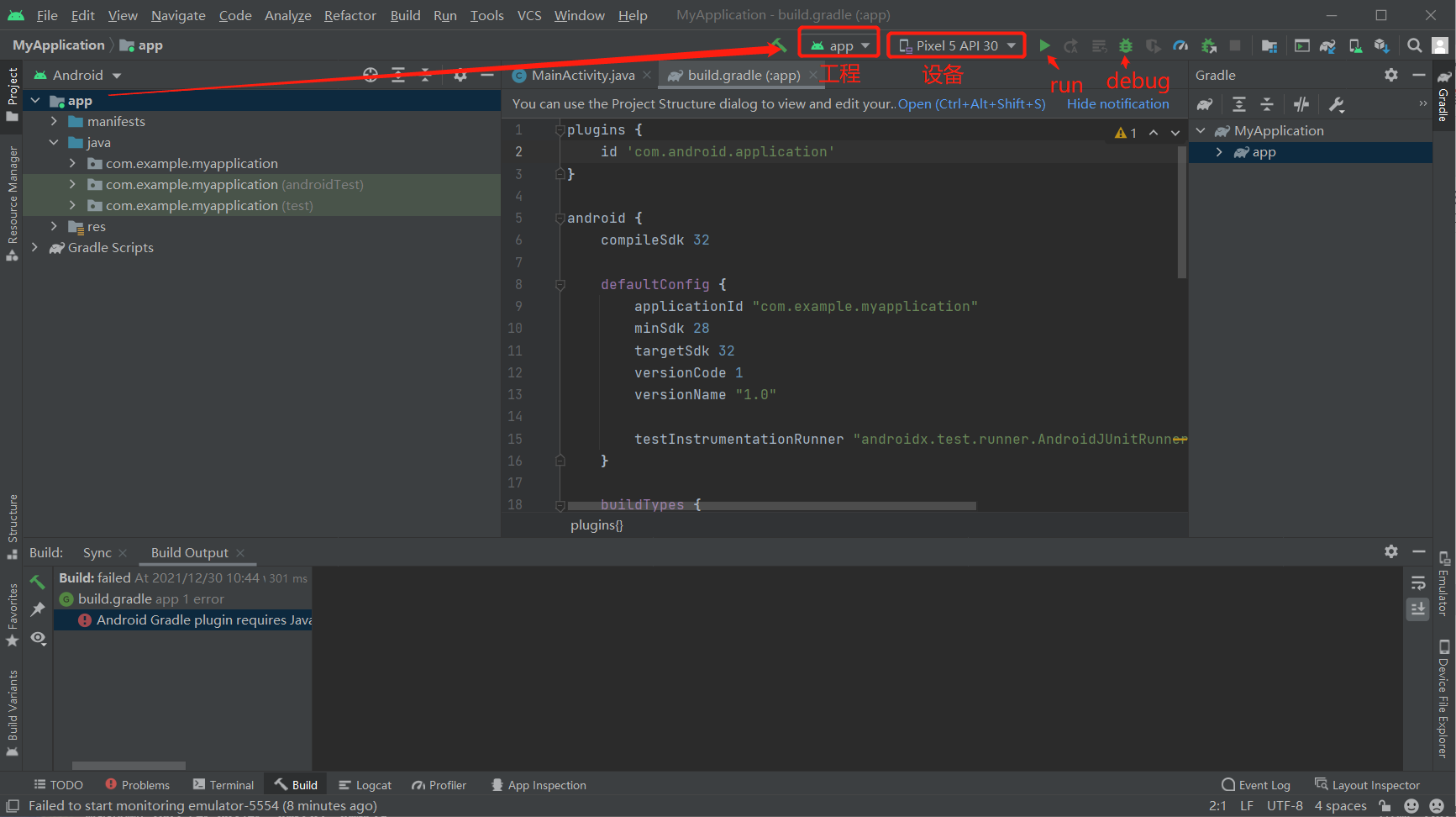1456x817 pixels.
Task: Open the Event Log button
Action: pyautogui.click(x=1255, y=785)
